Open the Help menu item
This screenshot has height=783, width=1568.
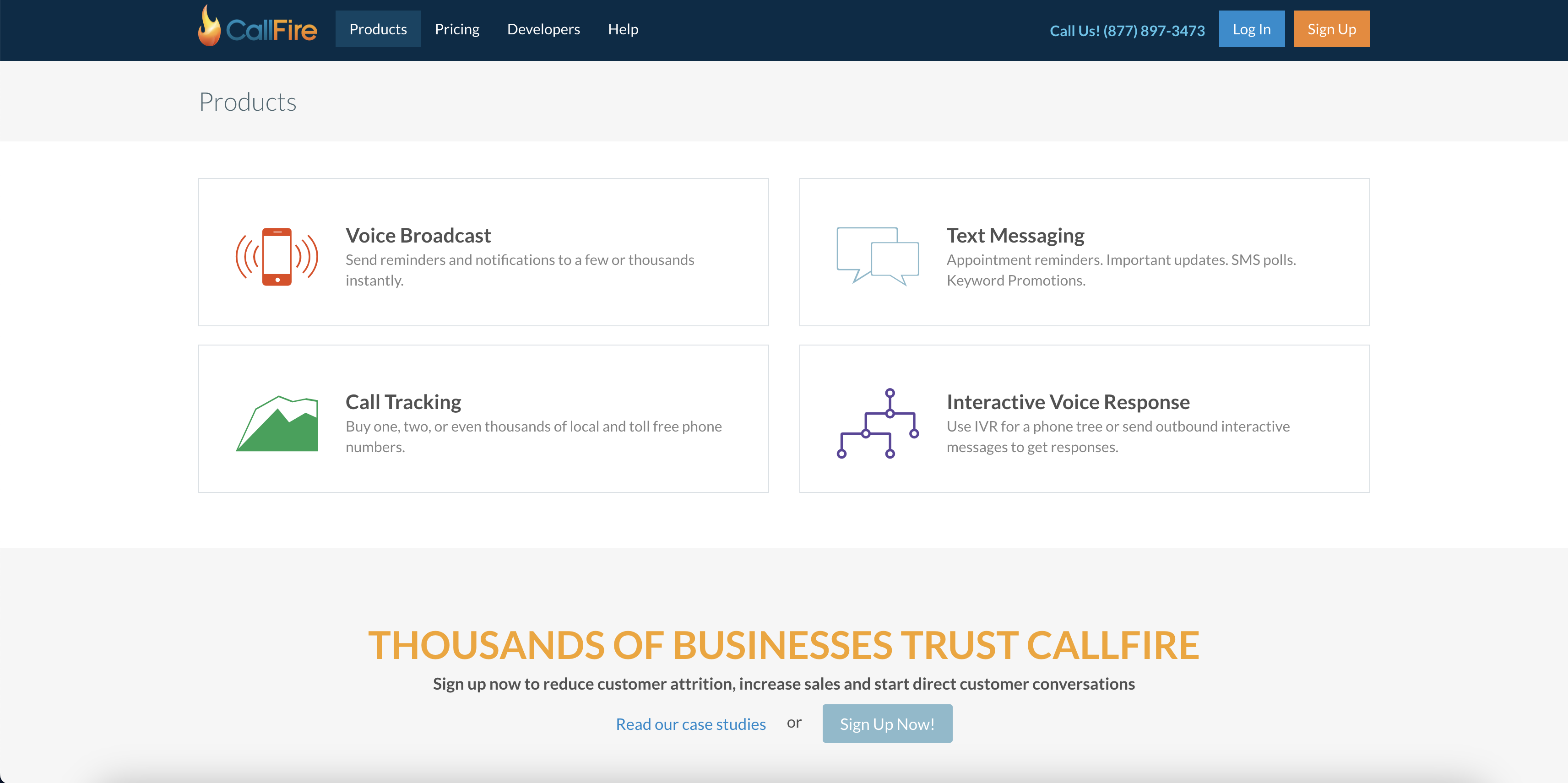click(x=623, y=28)
